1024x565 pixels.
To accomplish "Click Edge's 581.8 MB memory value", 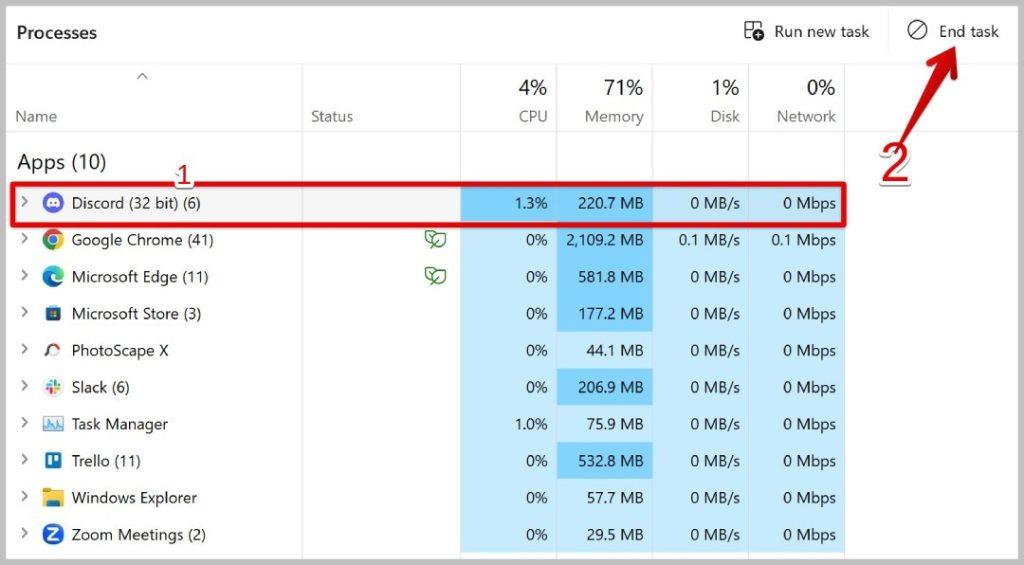I will (x=611, y=277).
